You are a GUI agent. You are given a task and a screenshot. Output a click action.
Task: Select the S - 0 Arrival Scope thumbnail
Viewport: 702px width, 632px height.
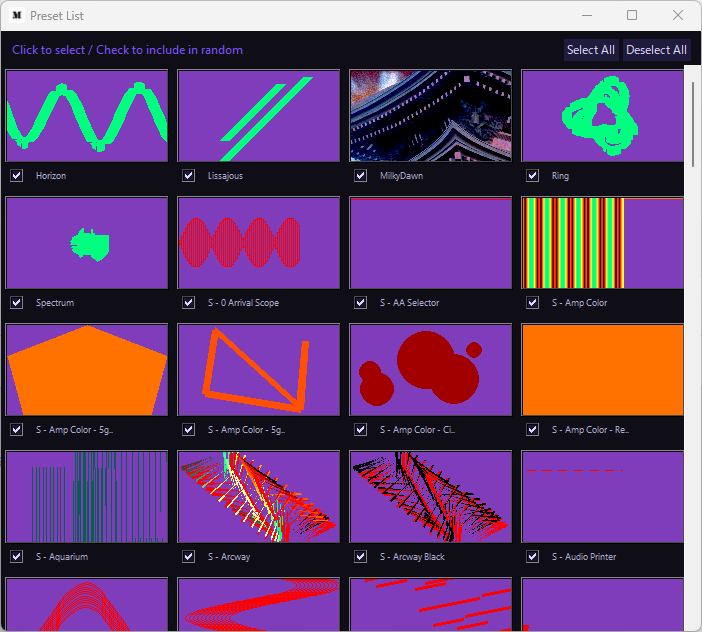pyautogui.click(x=259, y=243)
